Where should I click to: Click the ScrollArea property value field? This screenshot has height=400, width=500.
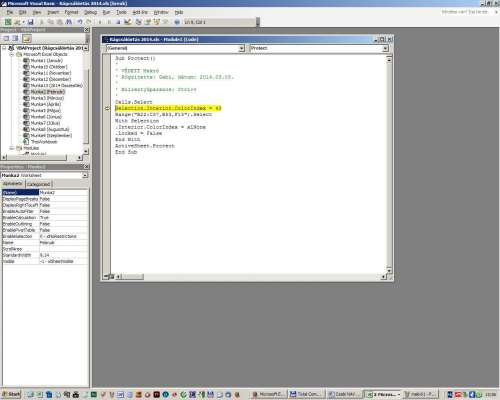[64, 249]
